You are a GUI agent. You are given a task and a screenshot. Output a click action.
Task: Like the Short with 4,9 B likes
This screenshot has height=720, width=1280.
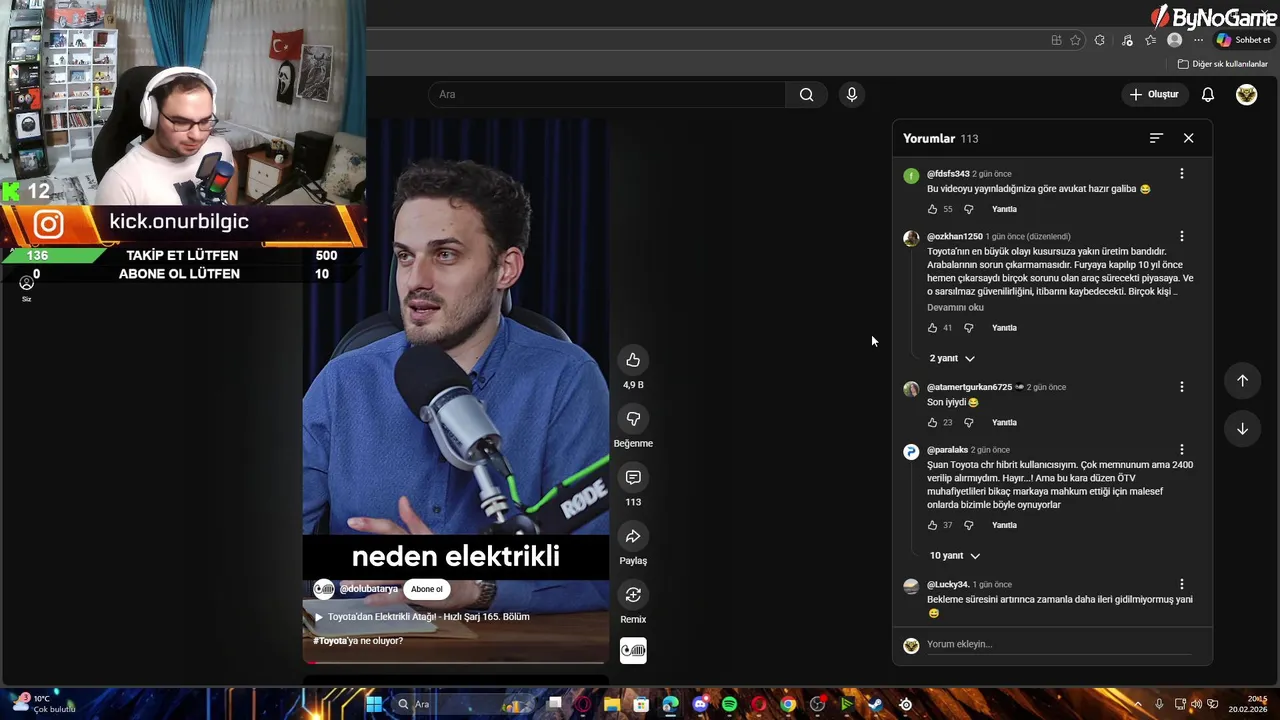click(x=633, y=360)
